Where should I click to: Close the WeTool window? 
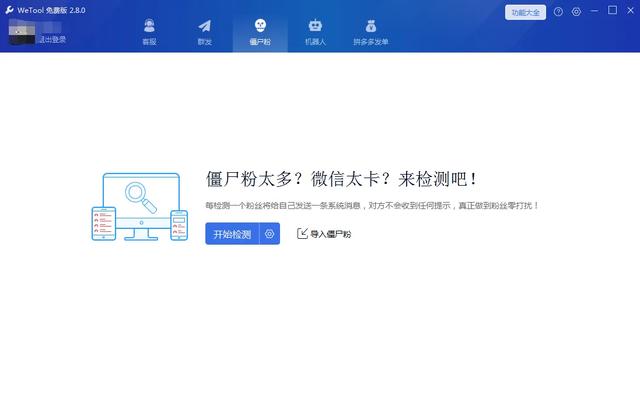click(x=630, y=11)
